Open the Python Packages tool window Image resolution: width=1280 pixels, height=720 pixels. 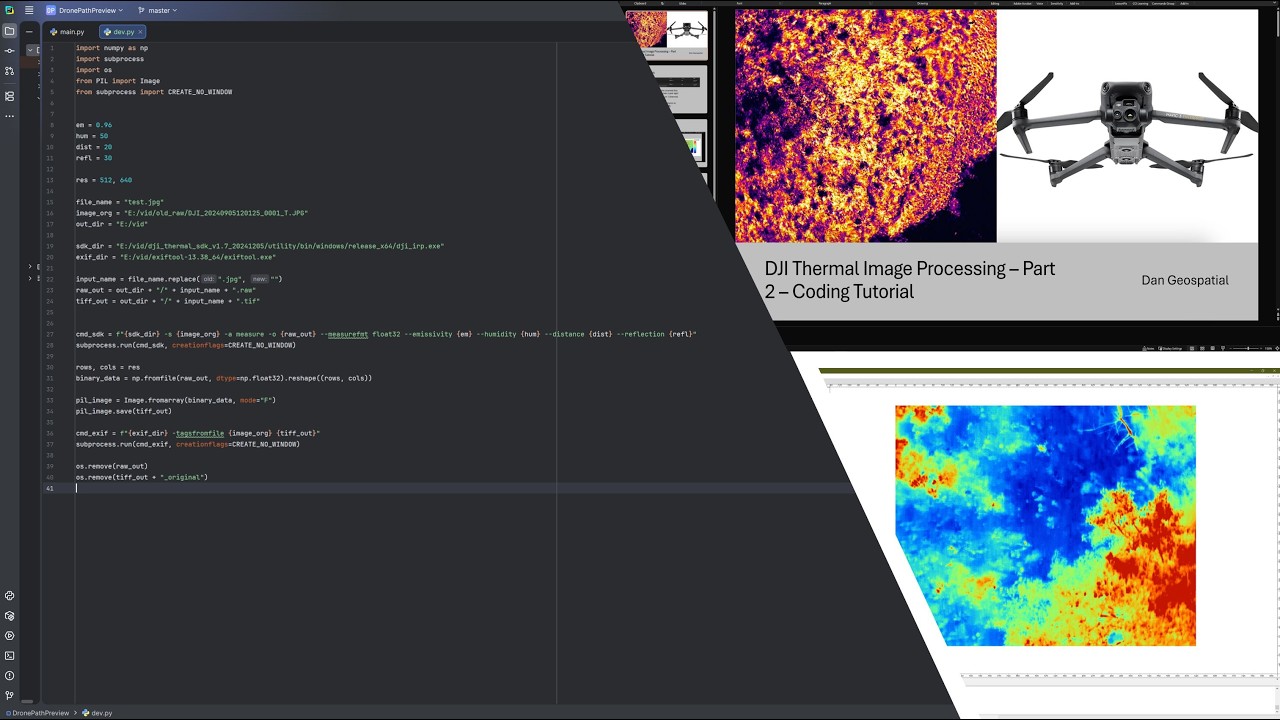point(9,616)
